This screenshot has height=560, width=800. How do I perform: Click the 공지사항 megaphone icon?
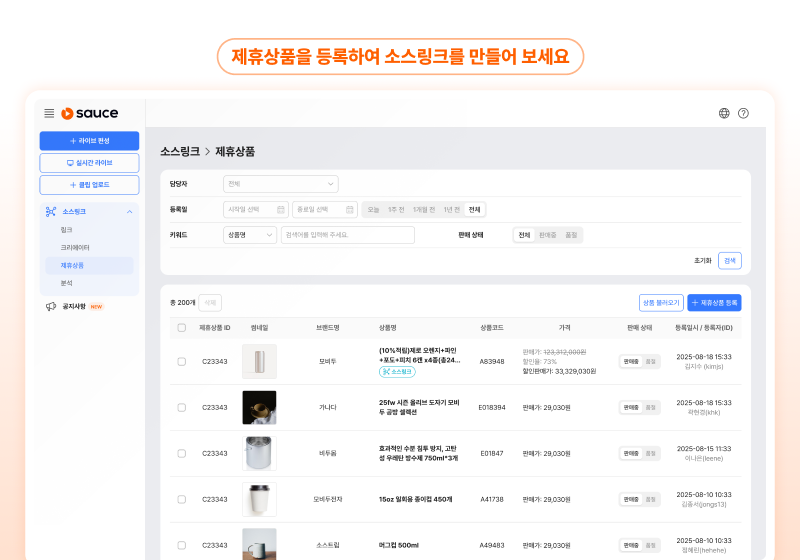[51, 307]
